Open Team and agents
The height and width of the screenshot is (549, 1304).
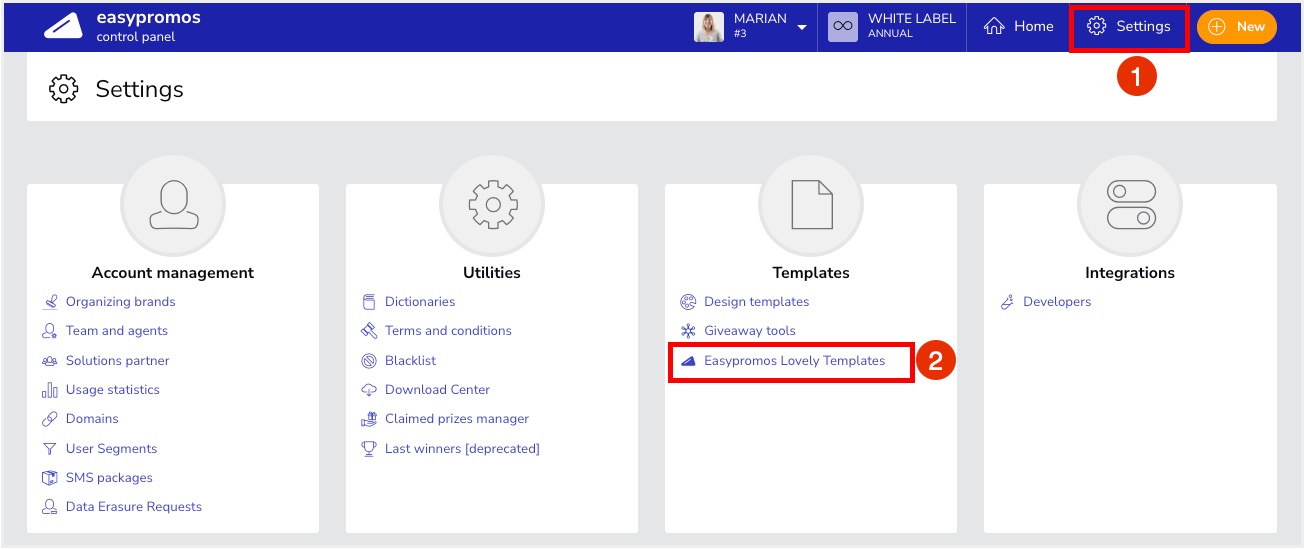(116, 331)
